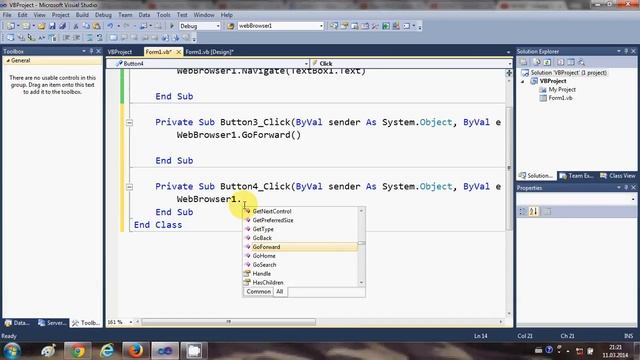The height and width of the screenshot is (360, 640).
Task: Open the Tools menu
Action: click(164, 15)
